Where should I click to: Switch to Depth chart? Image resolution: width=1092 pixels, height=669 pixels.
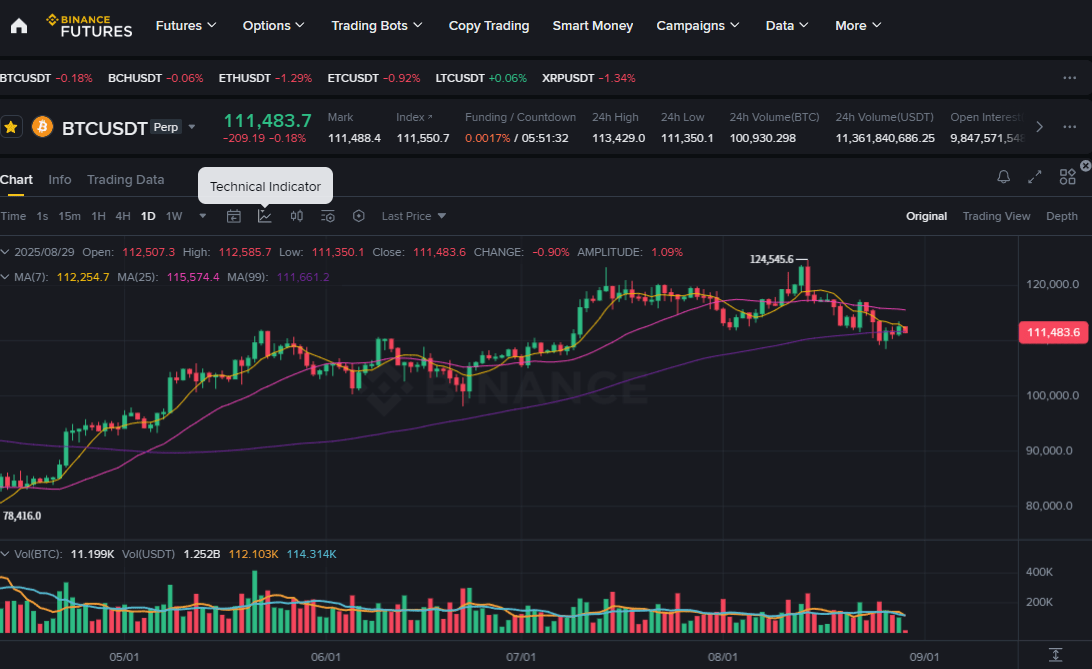coord(1061,217)
